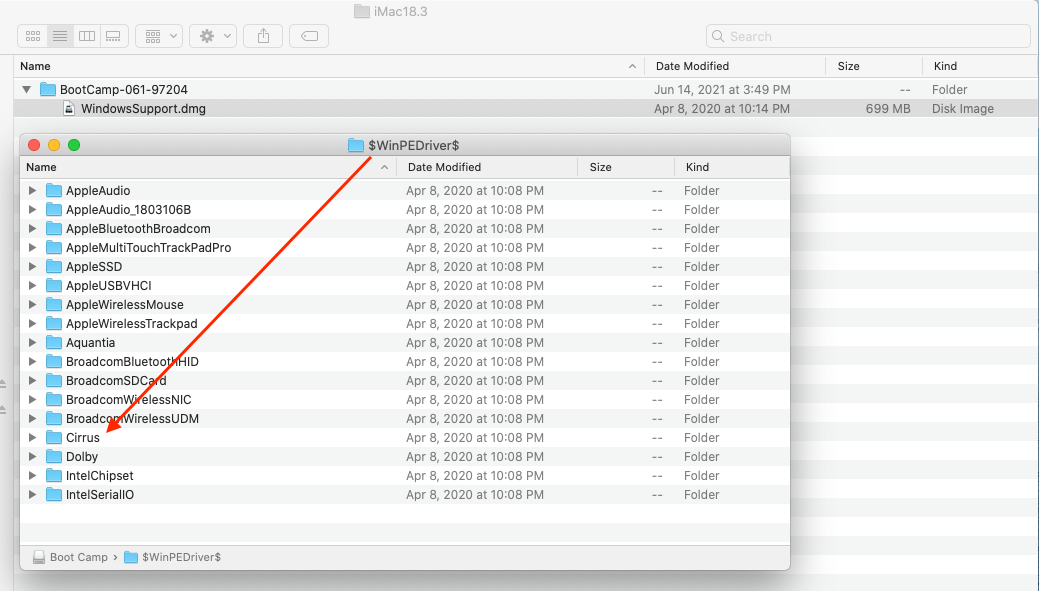Select WindowsSupport.dmg disk image icon
The image size is (1039, 591).
click(x=69, y=108)
